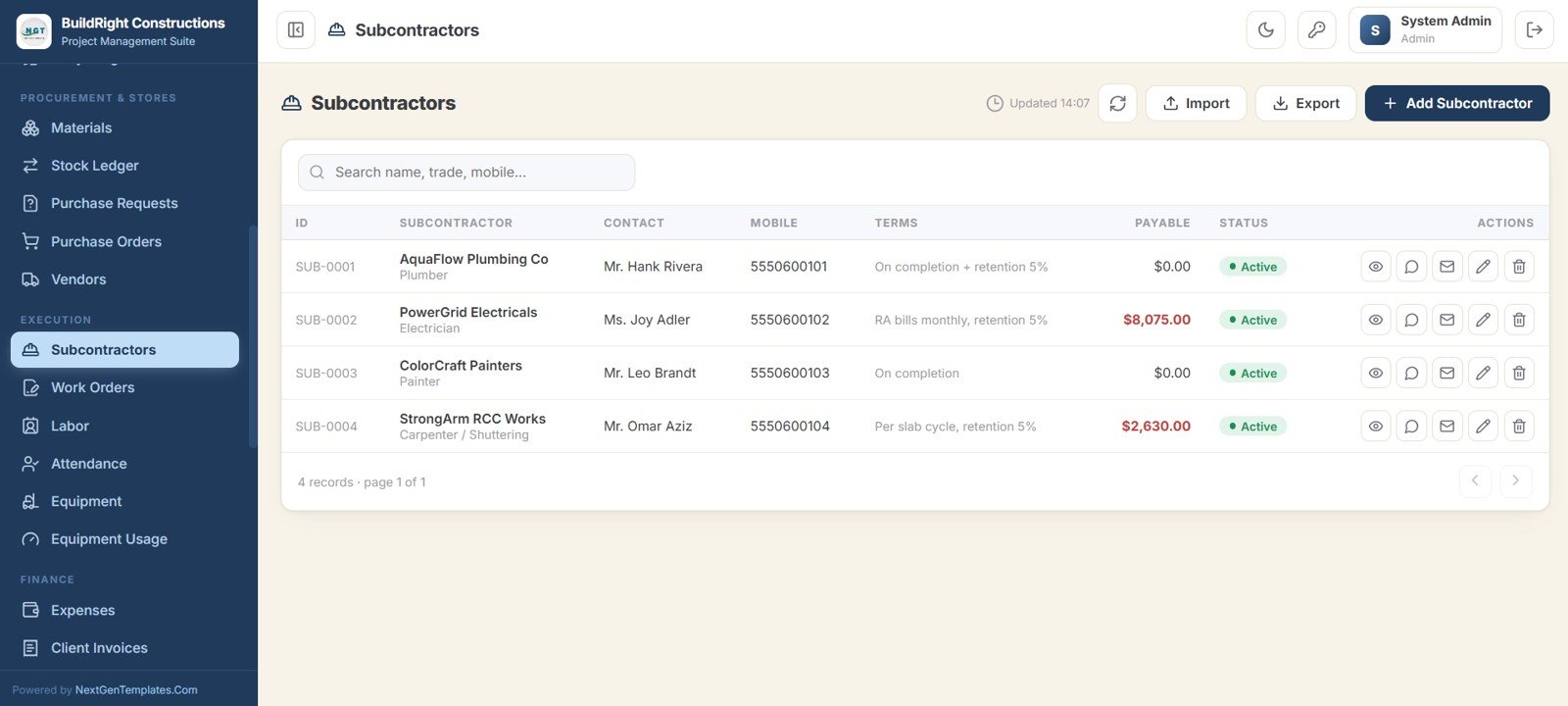Focus the search name, trade, mobile field
Viewport: 1568px width, 706px height.
click(x=466, y=173)
